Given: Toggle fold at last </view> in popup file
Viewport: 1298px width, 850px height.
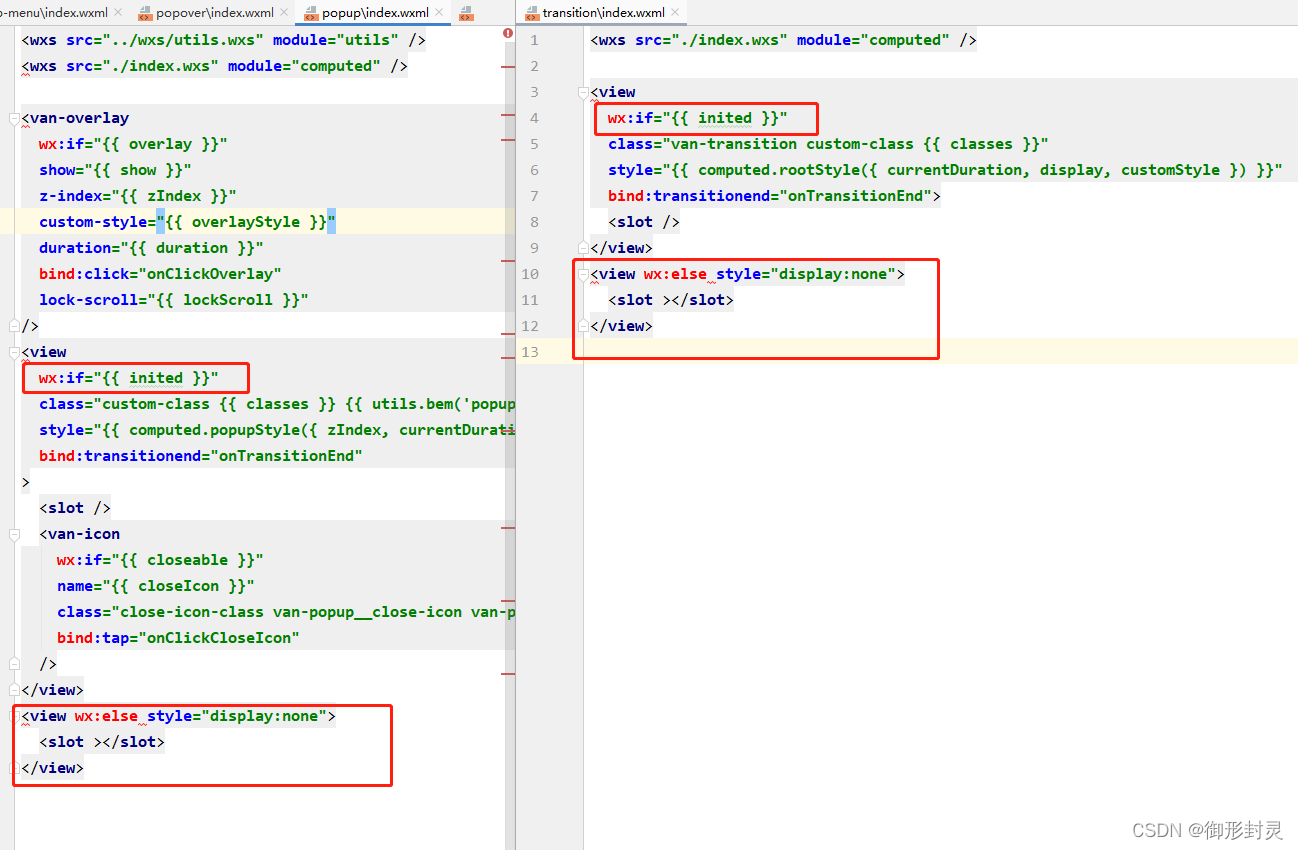Looking at the screenshot, I should click(x=14, y=768).
